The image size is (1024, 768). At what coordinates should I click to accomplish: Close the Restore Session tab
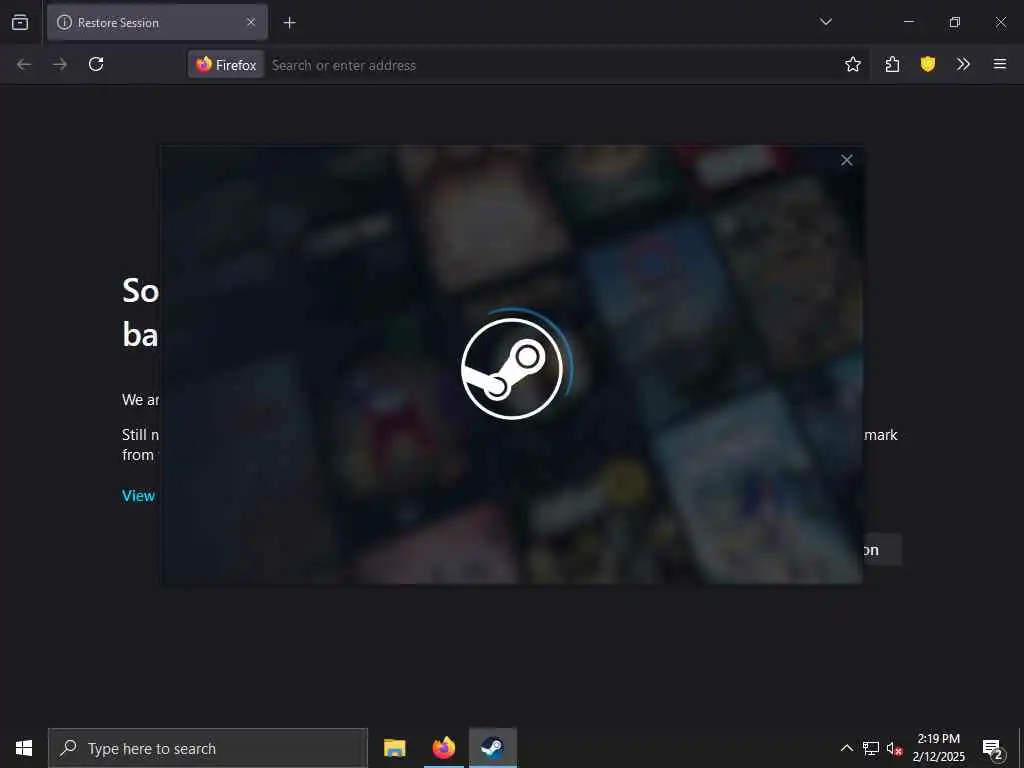tap(251, 22)
